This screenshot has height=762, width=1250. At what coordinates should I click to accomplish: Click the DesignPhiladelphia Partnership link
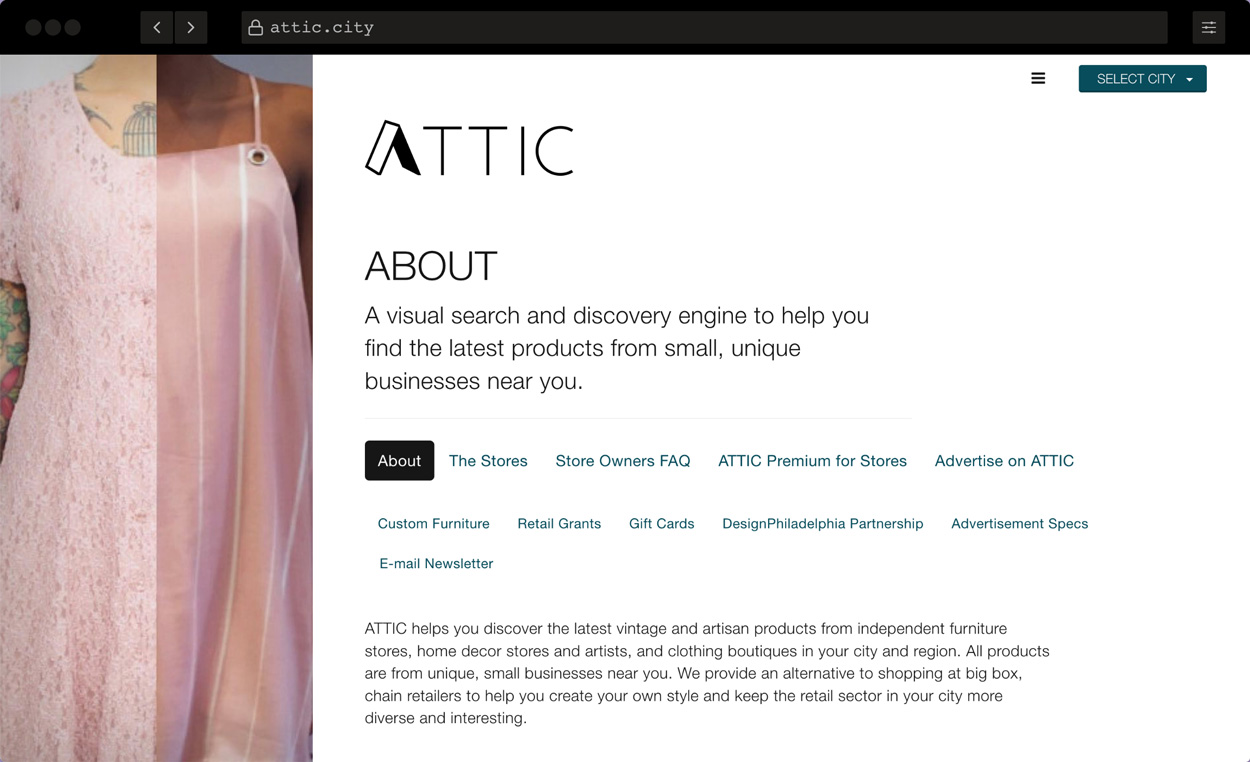click(x=822, y=523)
